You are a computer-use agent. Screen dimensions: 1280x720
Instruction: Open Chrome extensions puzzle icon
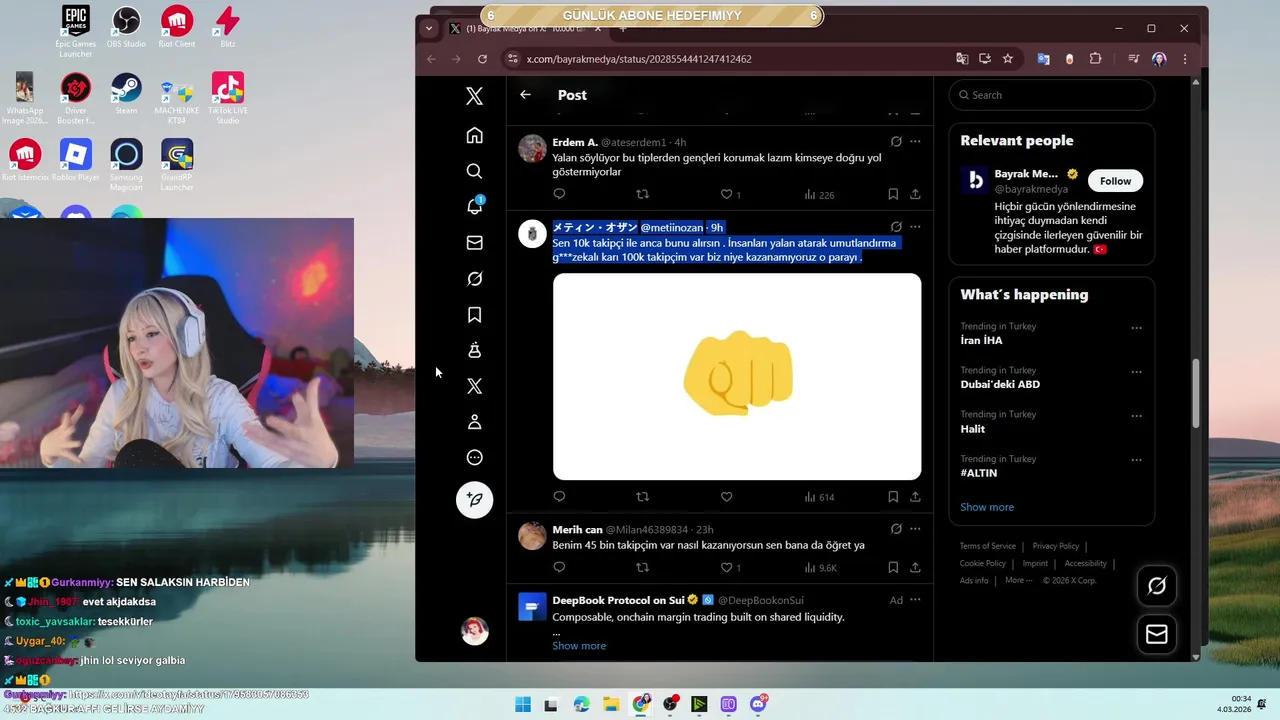click(1095, 59)
